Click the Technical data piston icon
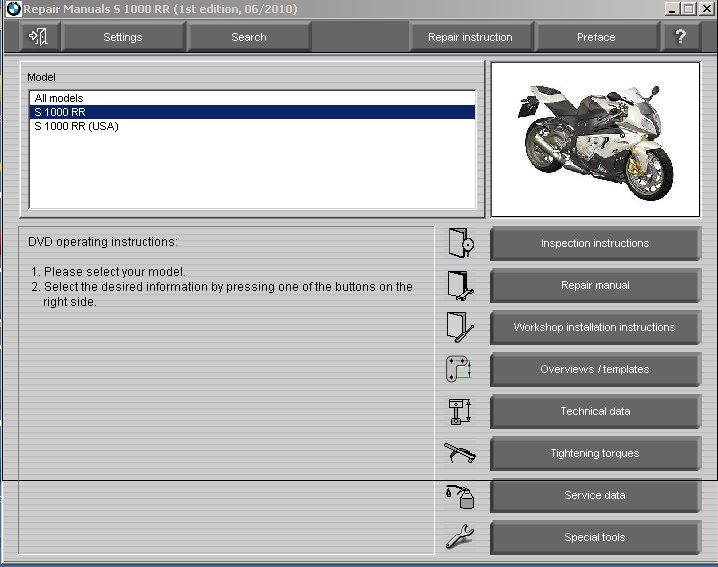 (x=458, y=411)
